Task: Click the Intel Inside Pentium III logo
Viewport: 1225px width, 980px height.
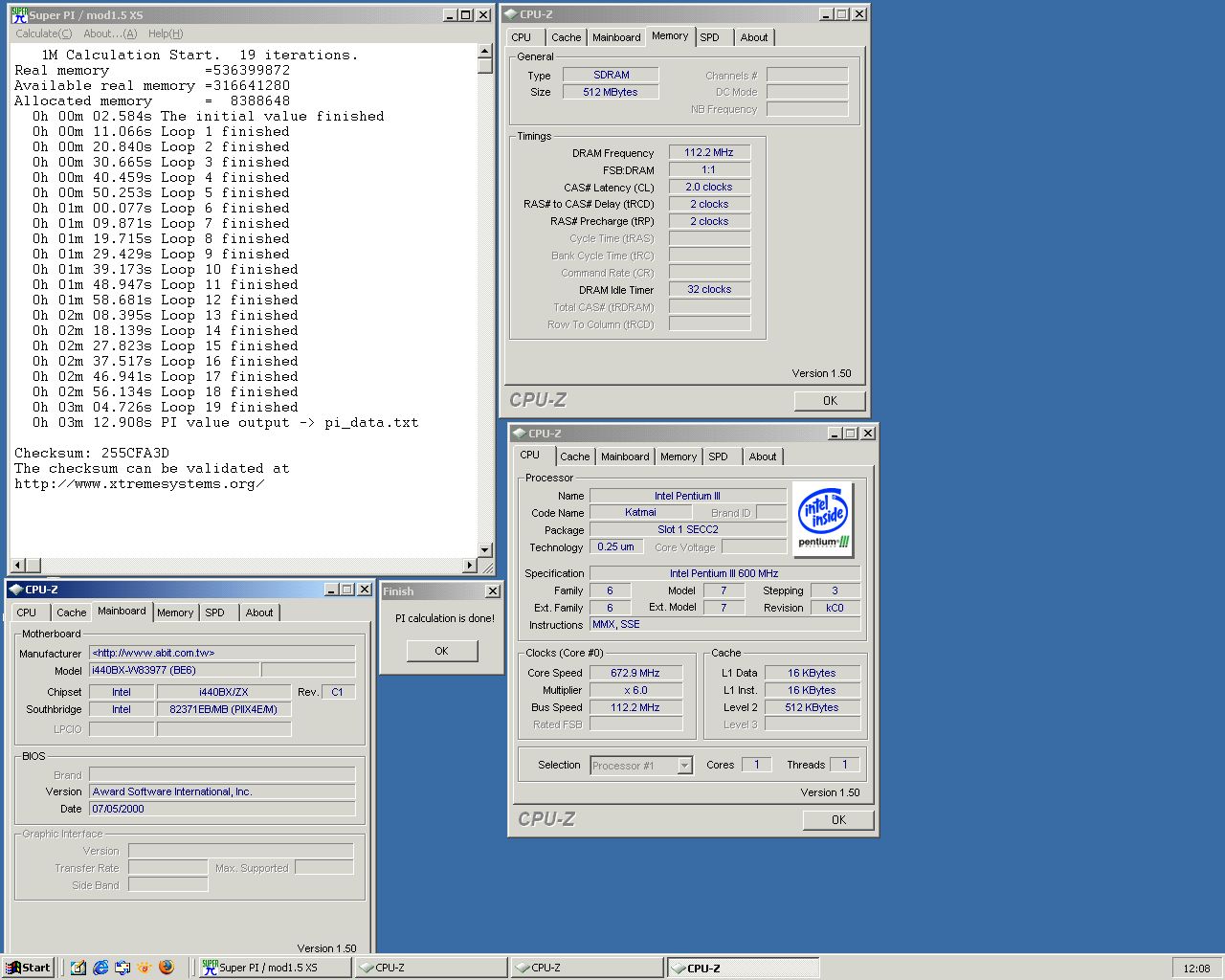Action: (x=823, y=520)
